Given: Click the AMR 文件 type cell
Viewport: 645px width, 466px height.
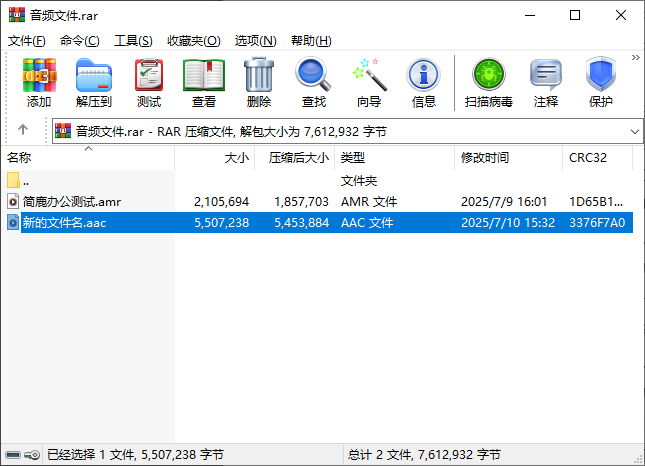Looking at the screenshot, I should 369,202.
